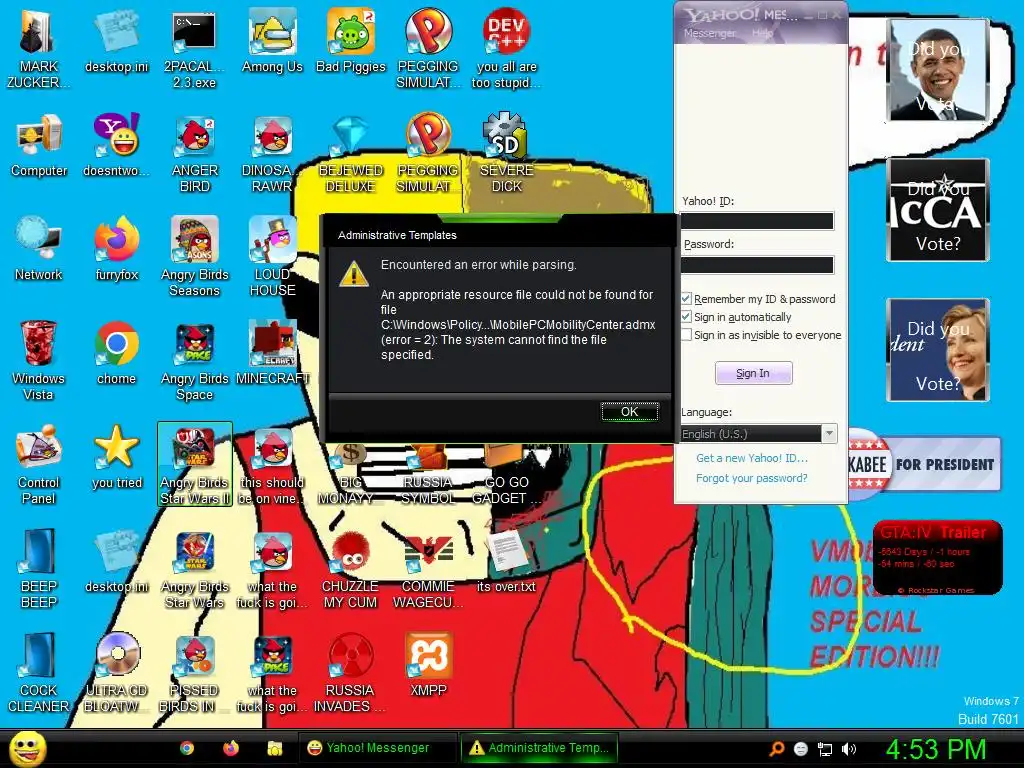Select the RUSSIA INVADES desktop icon
Screen dimensions: 1024x768
(x=351, y=672)
